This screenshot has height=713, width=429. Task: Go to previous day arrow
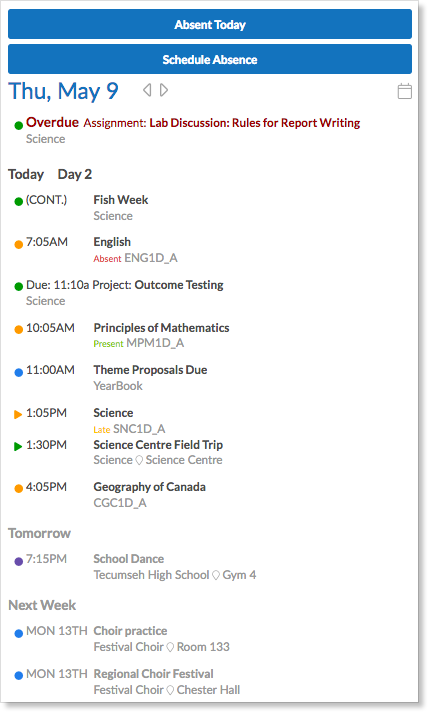pyautogui.click(x=147, y=90)
